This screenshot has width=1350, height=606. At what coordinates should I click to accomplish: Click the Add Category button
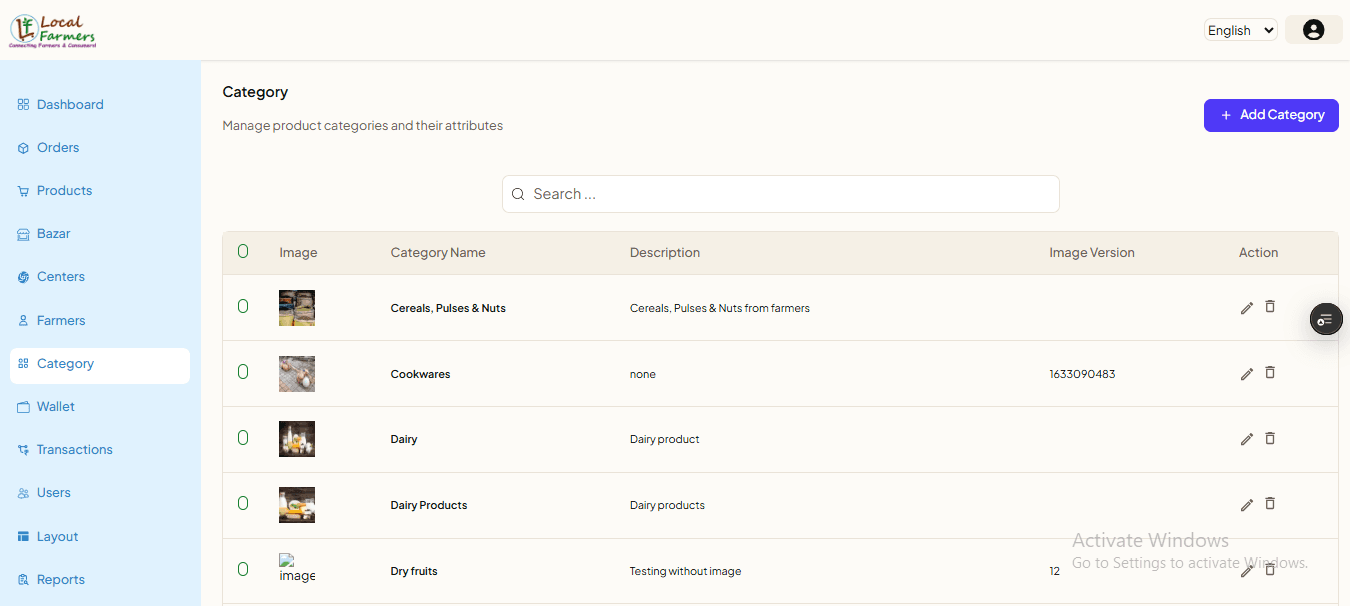(x=1271, y=115)
